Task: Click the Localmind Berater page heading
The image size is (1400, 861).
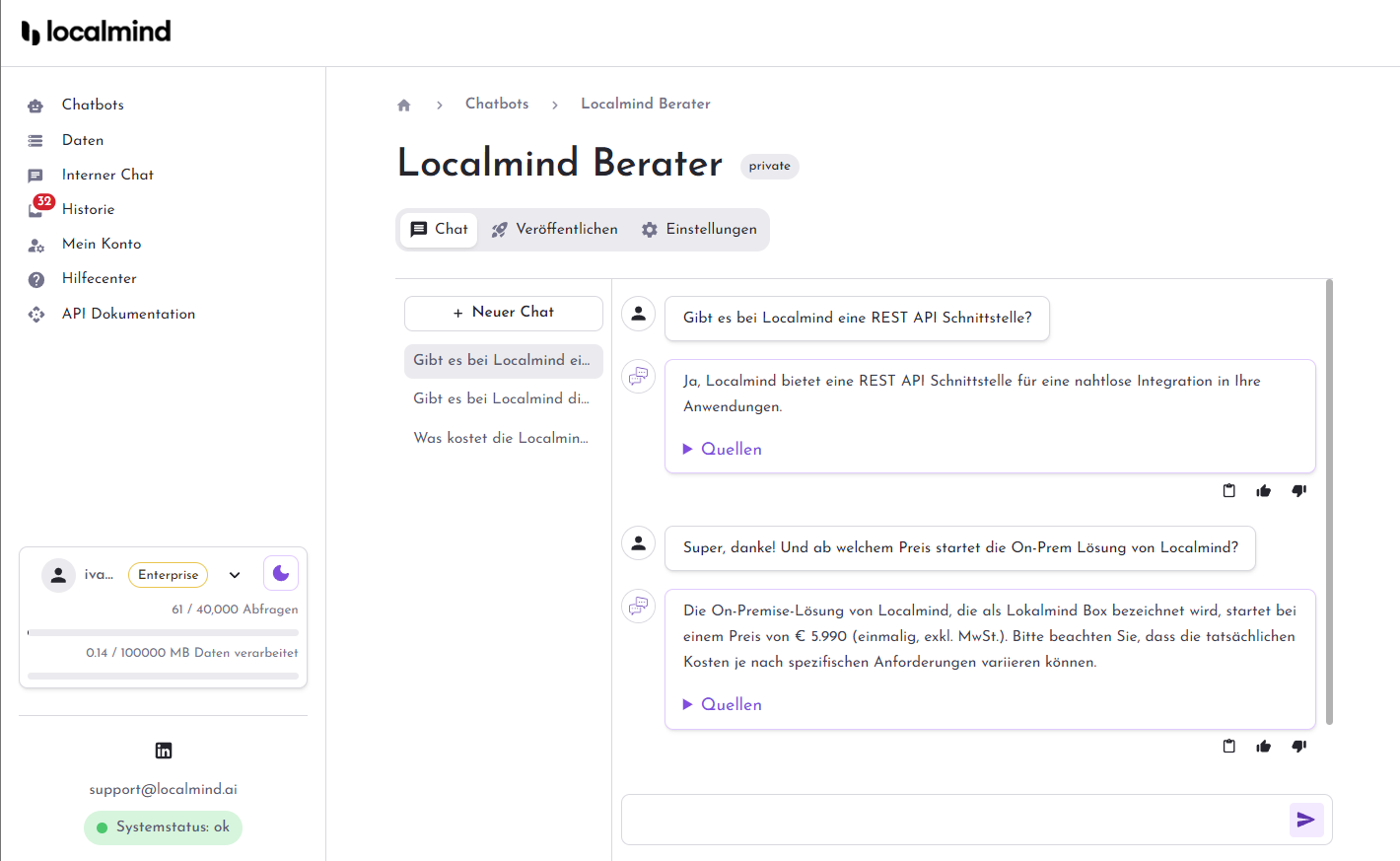Action: tap(559, 163)
